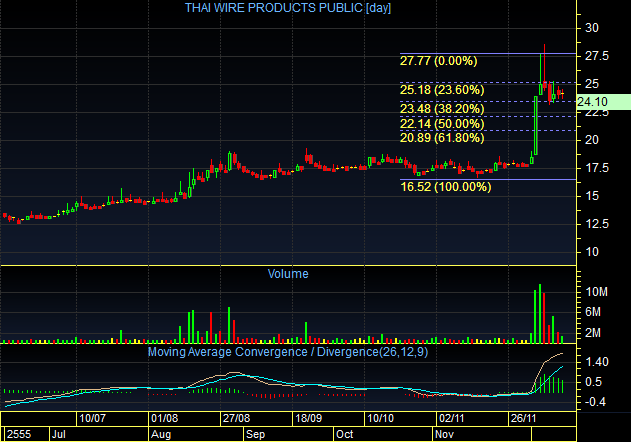
Task: Select the 25.18 (23.60%) Fibonacci label
Action: pos(442,89)
